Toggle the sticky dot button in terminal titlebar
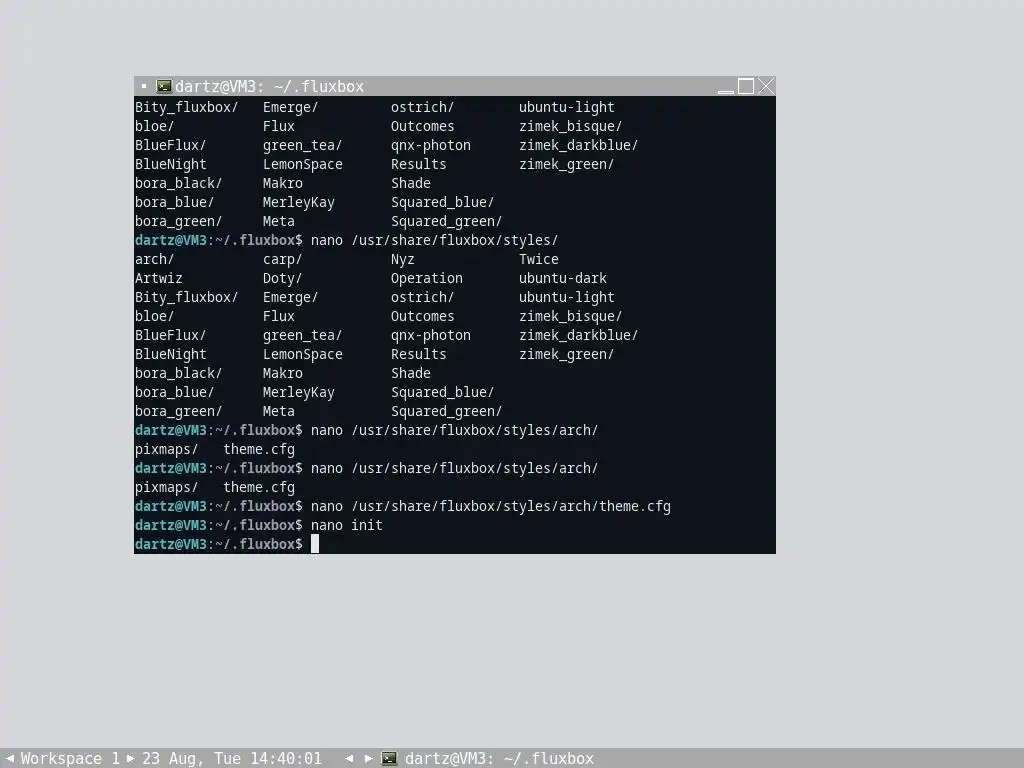 click(144, 86)
